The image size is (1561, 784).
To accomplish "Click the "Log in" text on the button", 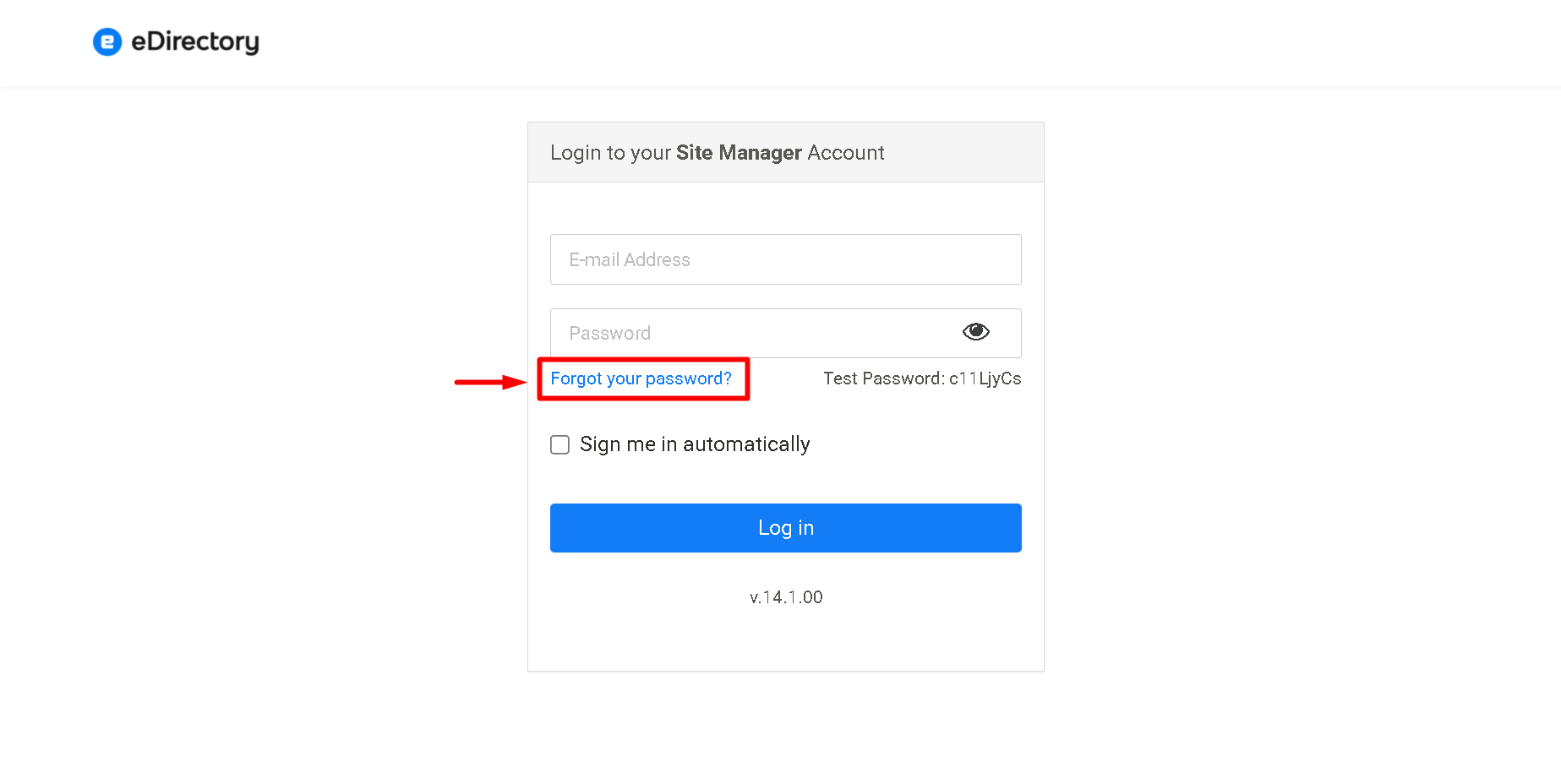I will (x=786, y=528).
